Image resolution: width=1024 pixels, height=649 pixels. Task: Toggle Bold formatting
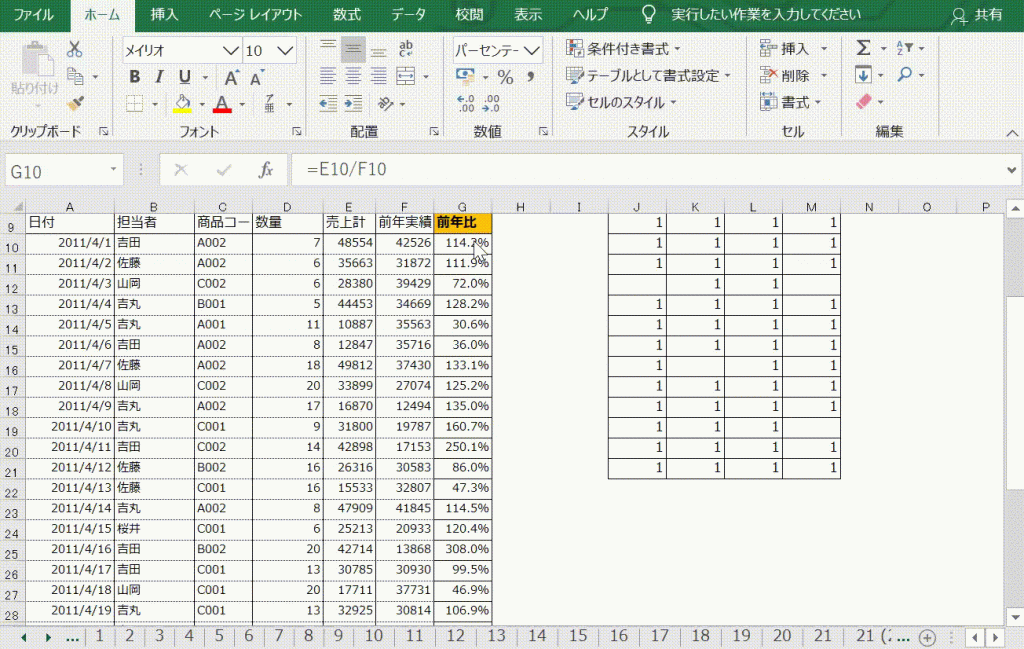click(133, 77)
